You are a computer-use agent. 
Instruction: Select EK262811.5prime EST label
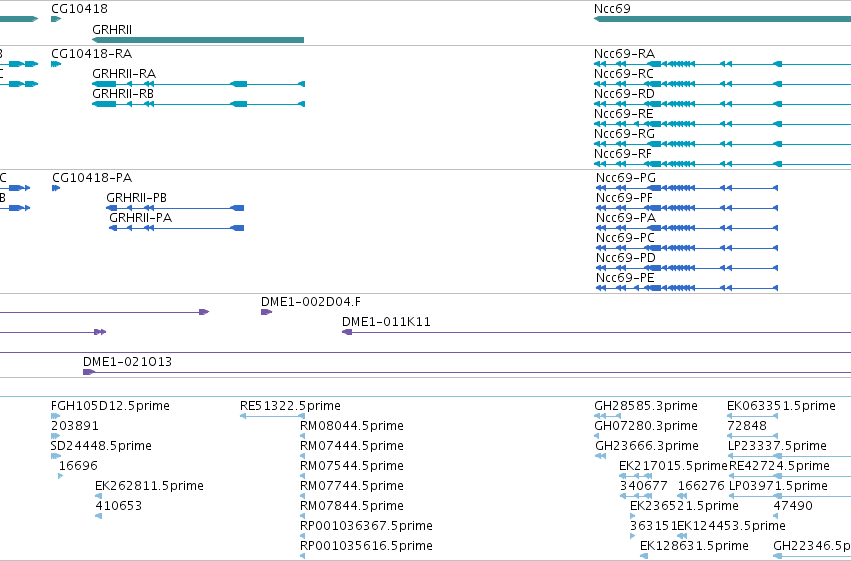point(149,486)
